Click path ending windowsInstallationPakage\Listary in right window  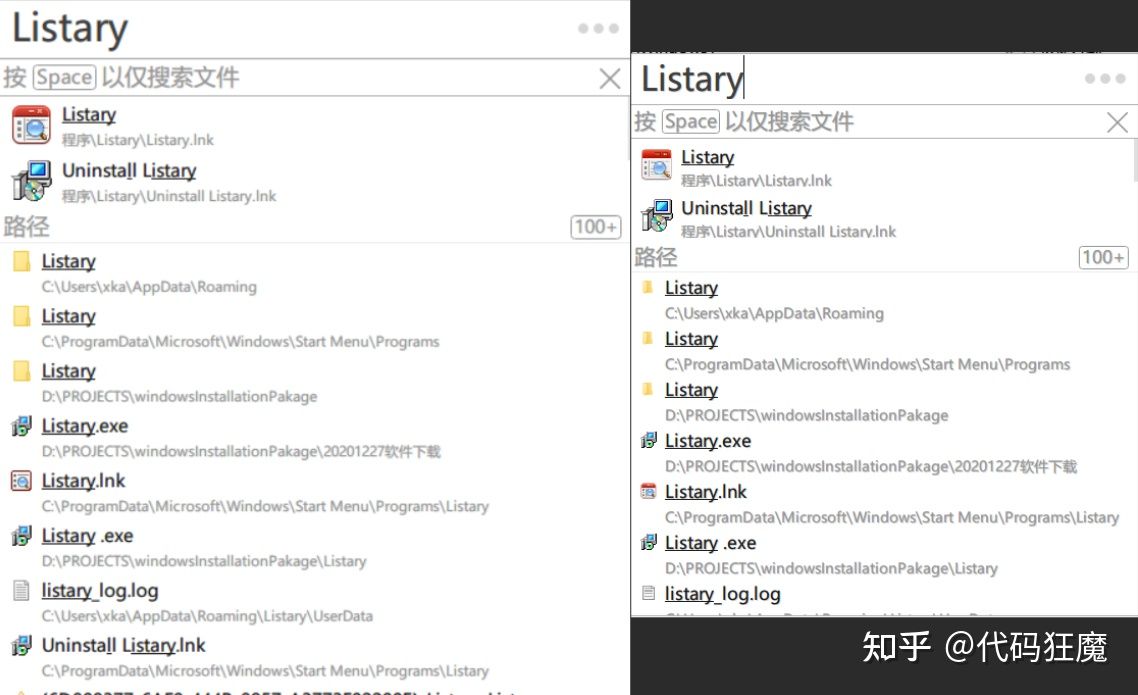click(831, 568)
